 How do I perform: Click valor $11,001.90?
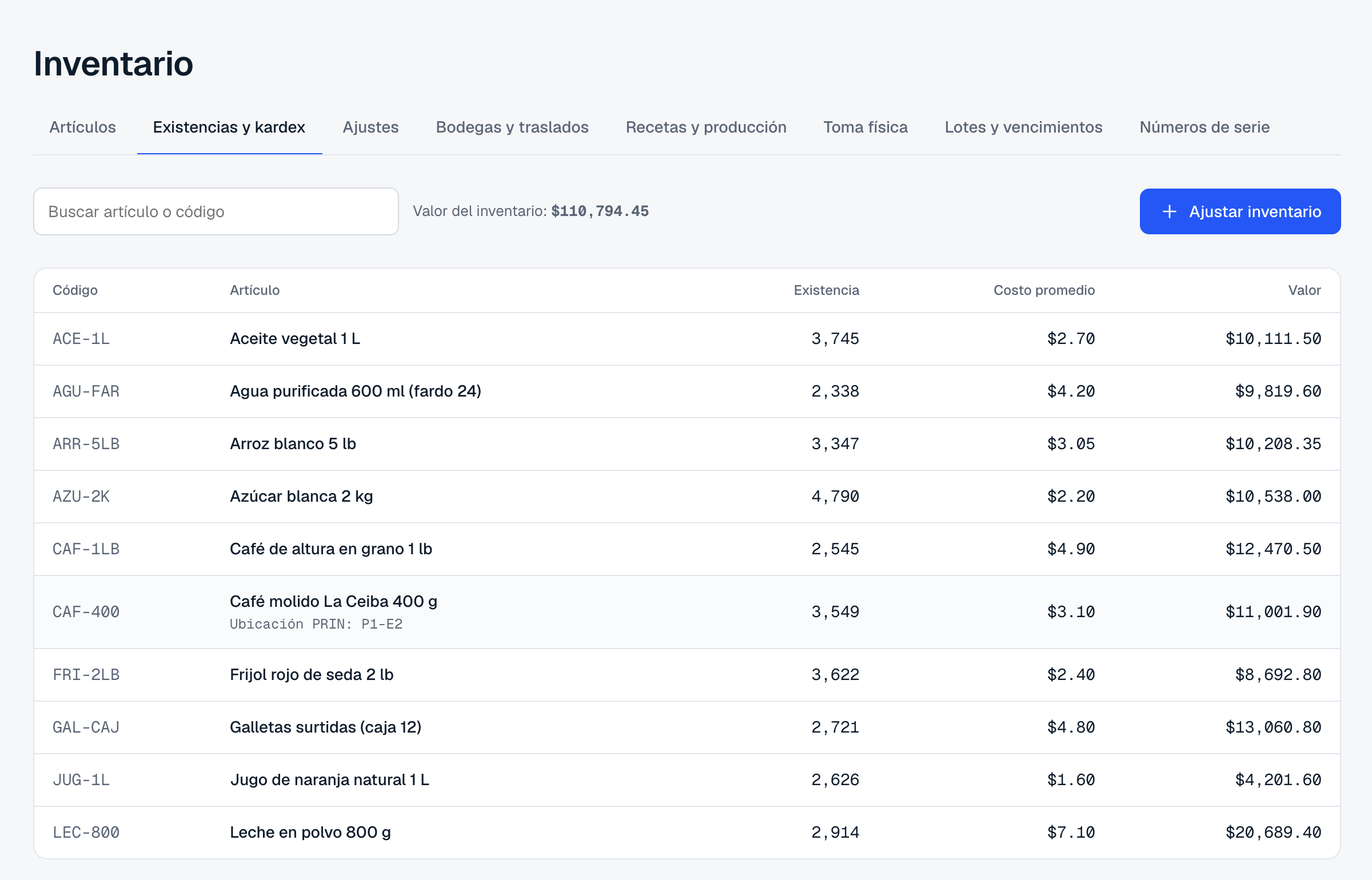coord(1273,612)
